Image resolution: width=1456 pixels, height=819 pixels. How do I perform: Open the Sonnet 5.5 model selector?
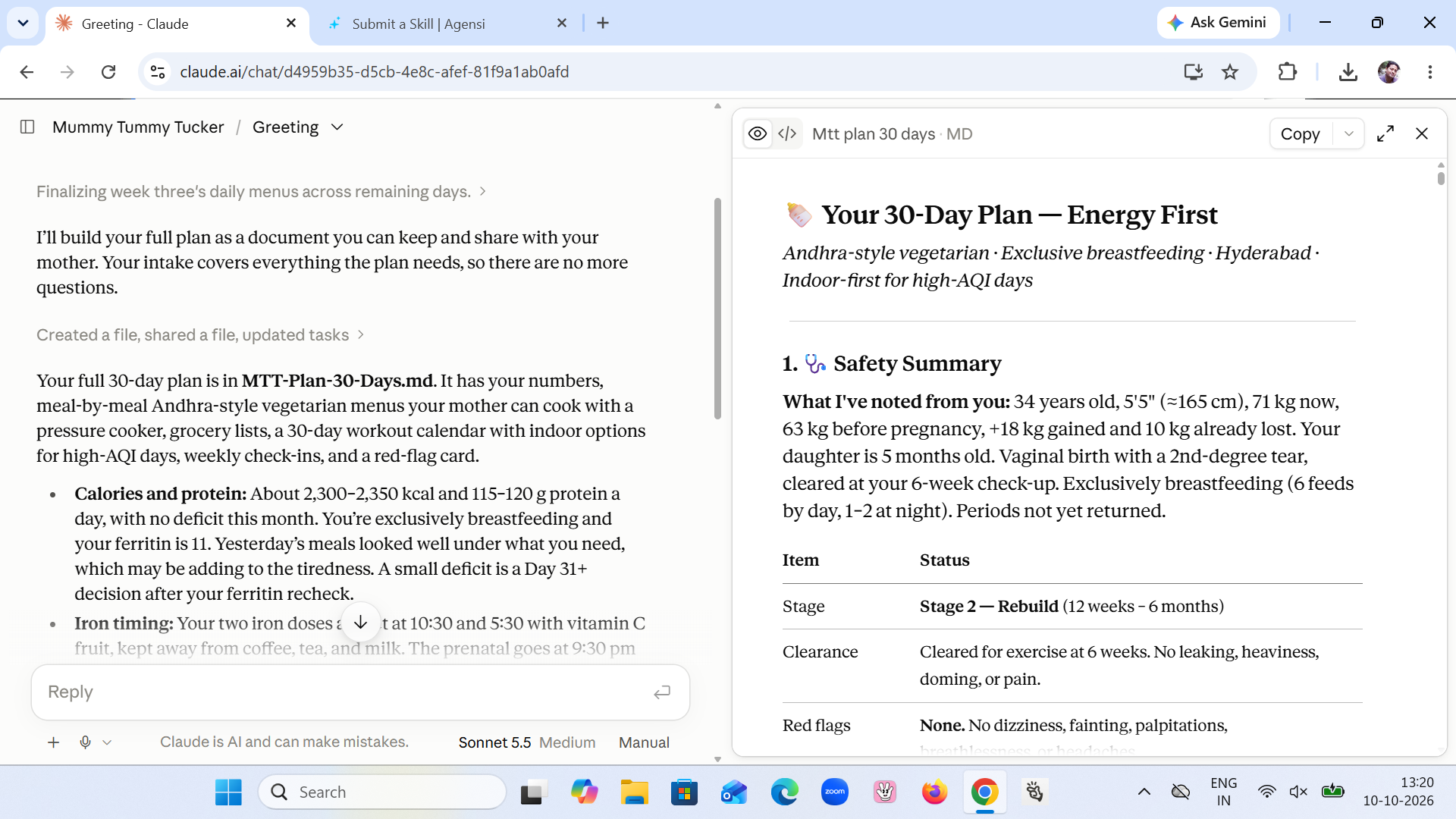(x=526, y=742)
